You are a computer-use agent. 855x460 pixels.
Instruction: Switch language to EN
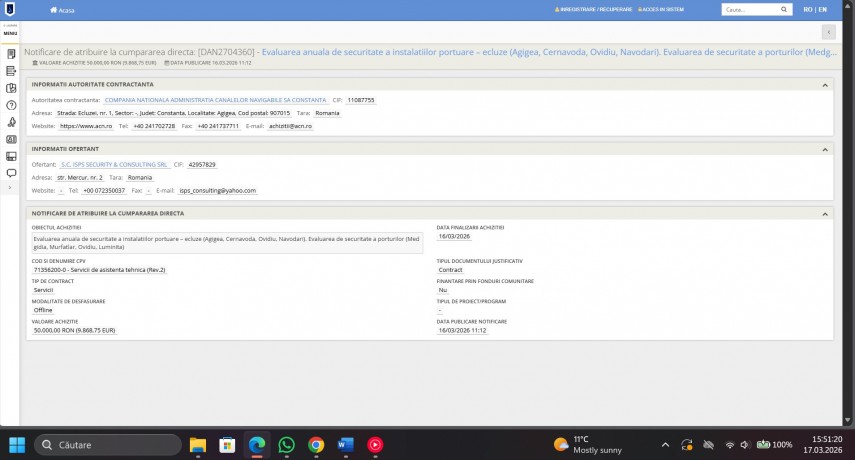pyautogui.click(x=822, y=9)
